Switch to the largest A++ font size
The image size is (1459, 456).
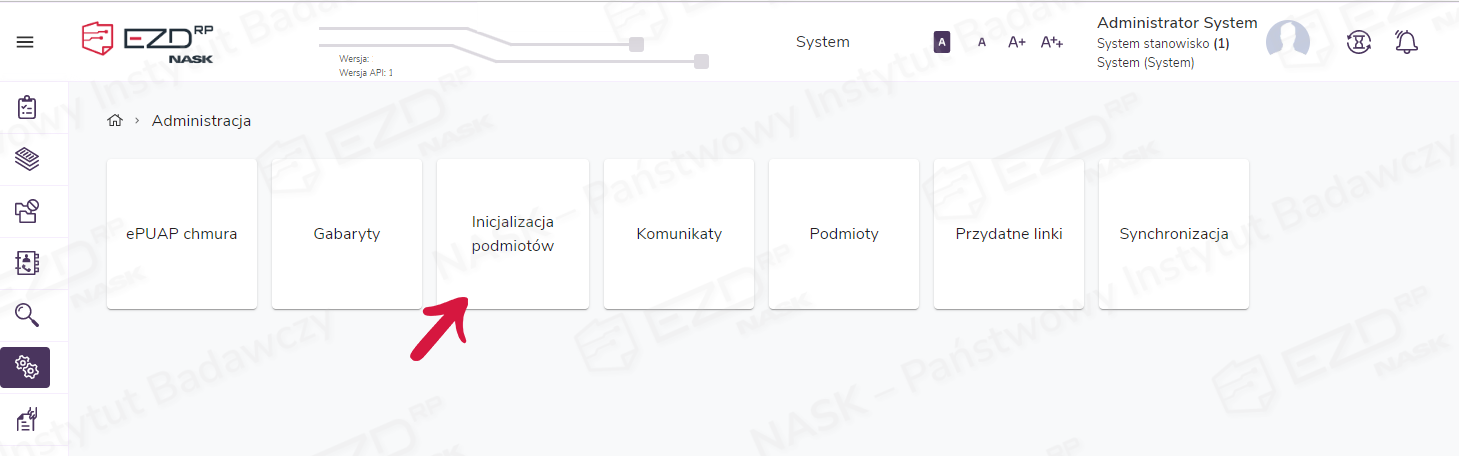pyautogui.click(x=1051, y=42)
